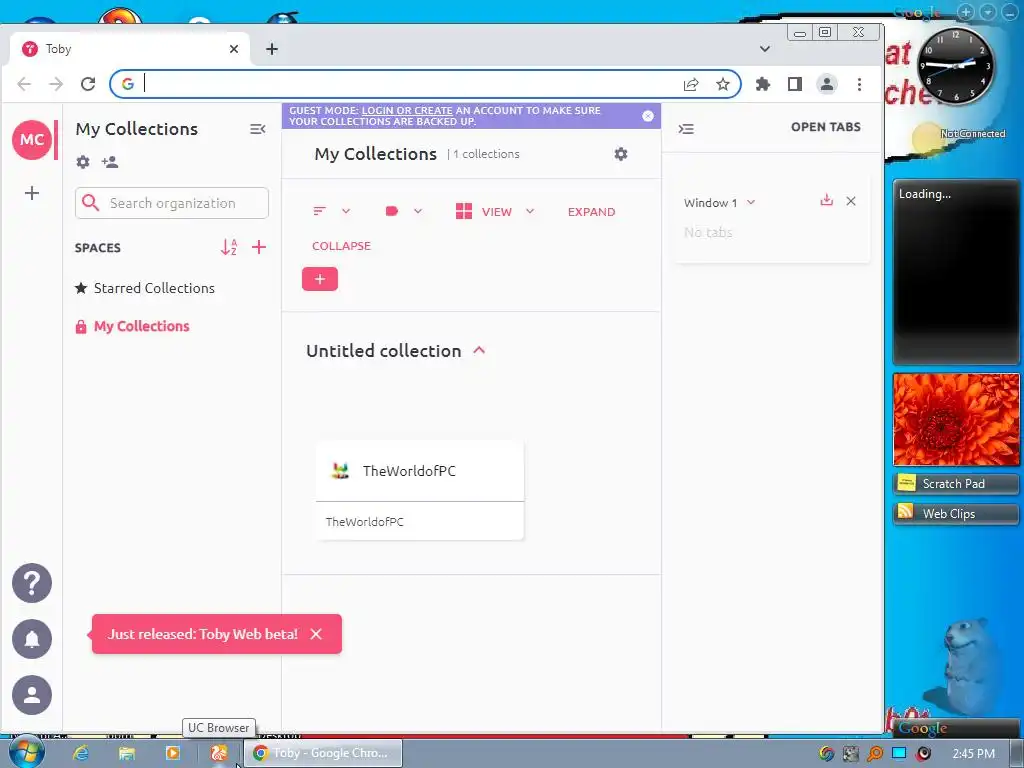Open a new Chrome tab
Image resolution: width=1024 pixels, height=768 pixels.
click(x=272, y=49)
